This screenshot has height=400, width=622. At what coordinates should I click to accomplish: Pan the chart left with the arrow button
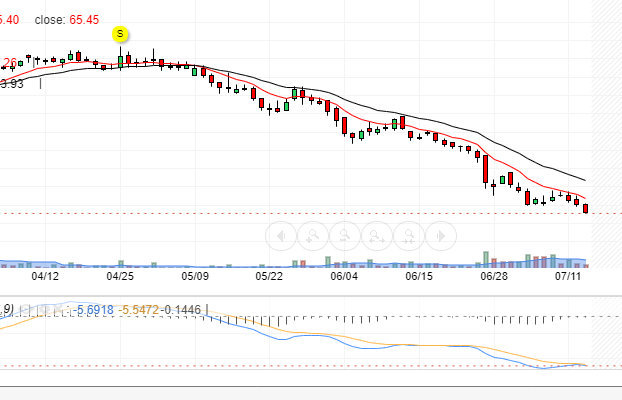coord(281,236)
